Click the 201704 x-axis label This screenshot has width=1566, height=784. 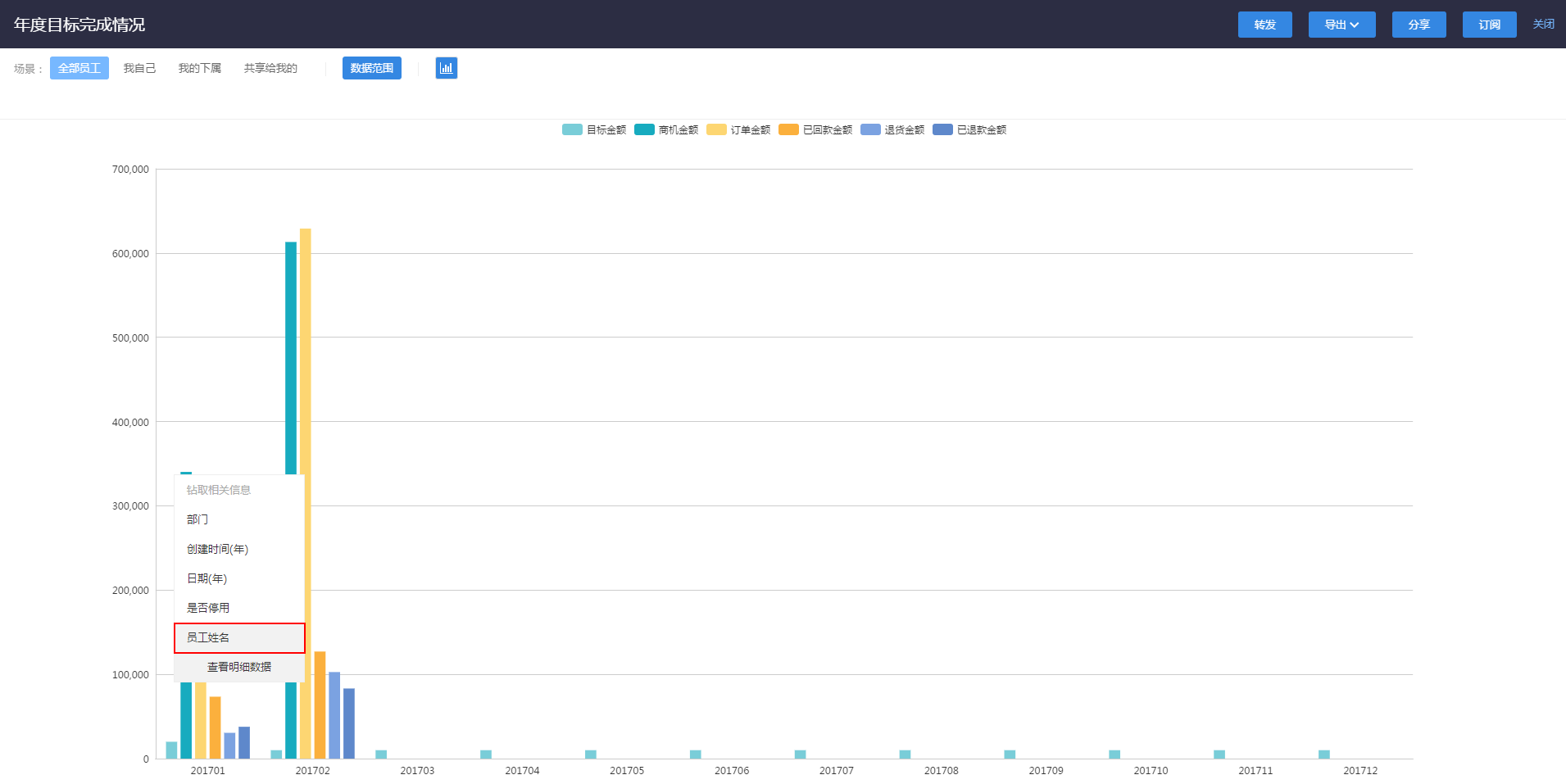[x=522, y=771]
